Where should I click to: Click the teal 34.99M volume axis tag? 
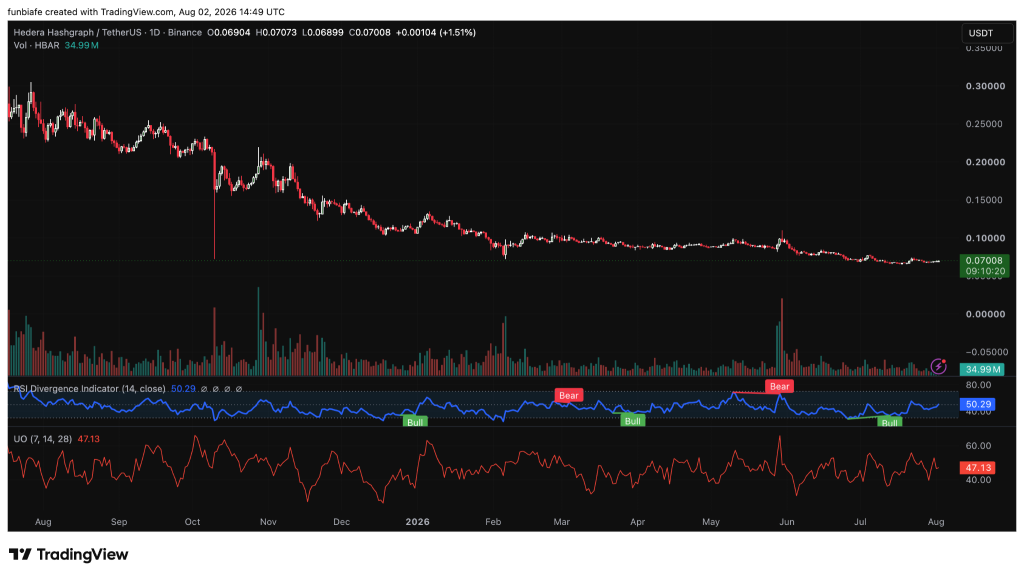tap(983, 369)
